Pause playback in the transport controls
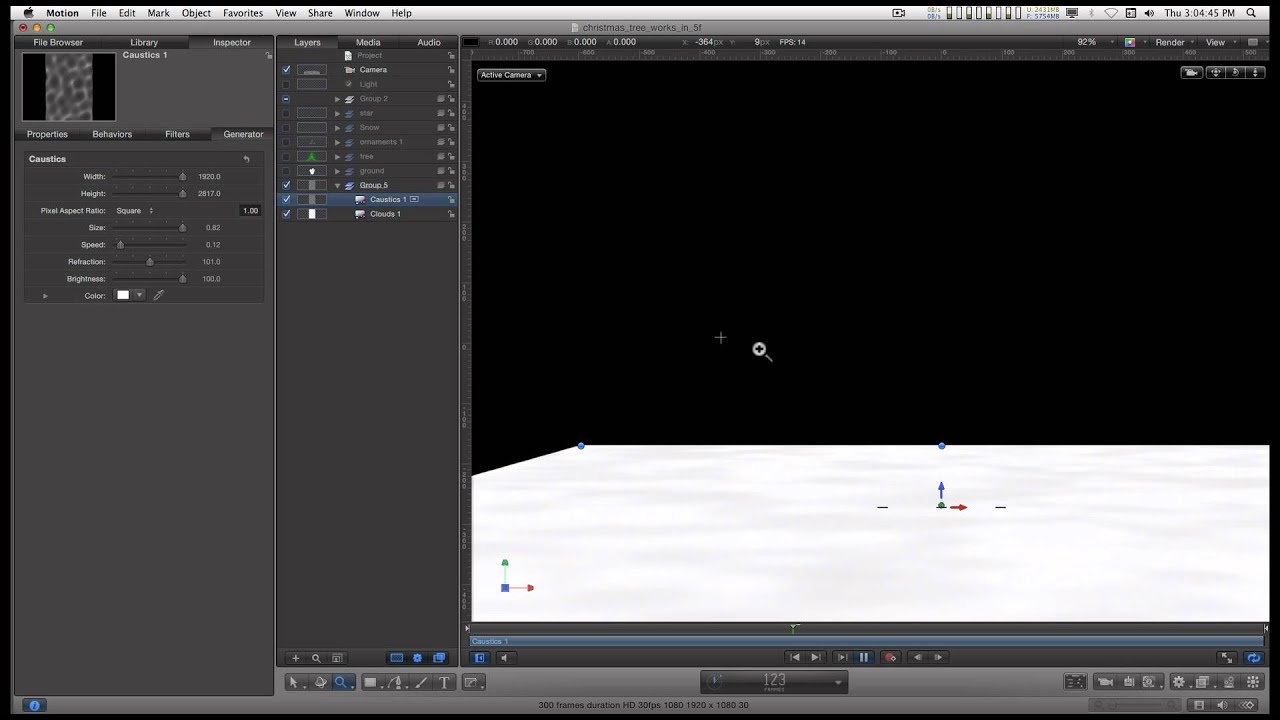 pyautogui.click(x=864, y=657)
